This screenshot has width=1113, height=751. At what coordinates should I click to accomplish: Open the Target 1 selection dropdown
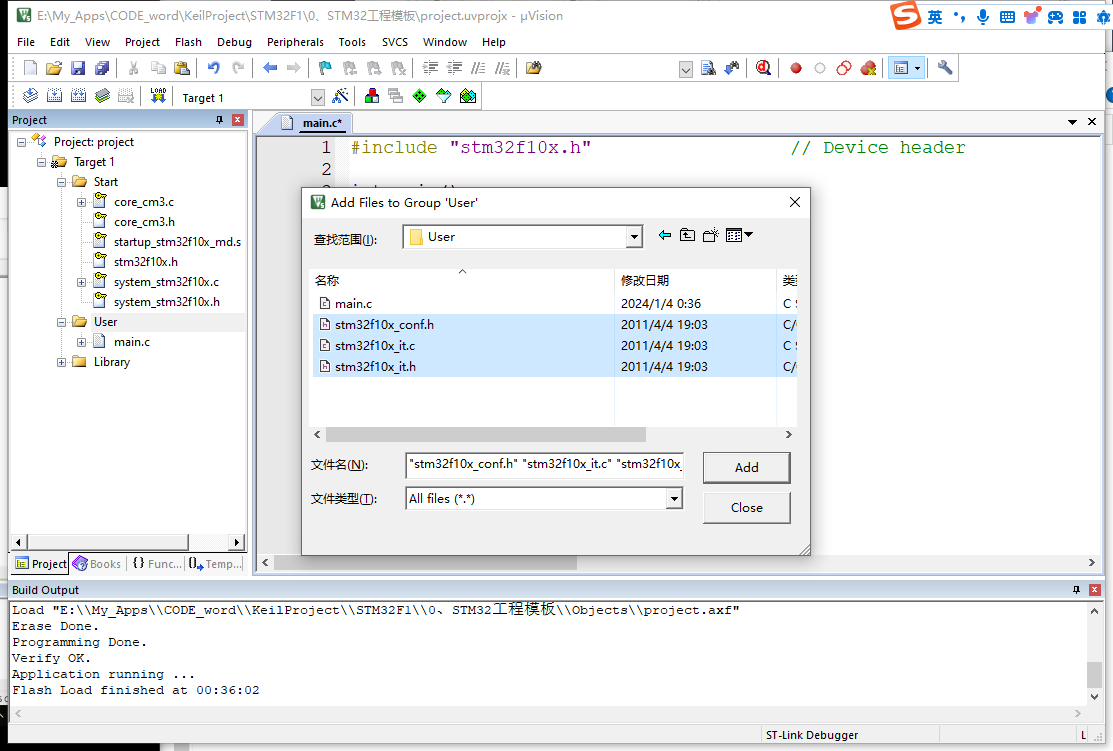click(x=317, y=97)
